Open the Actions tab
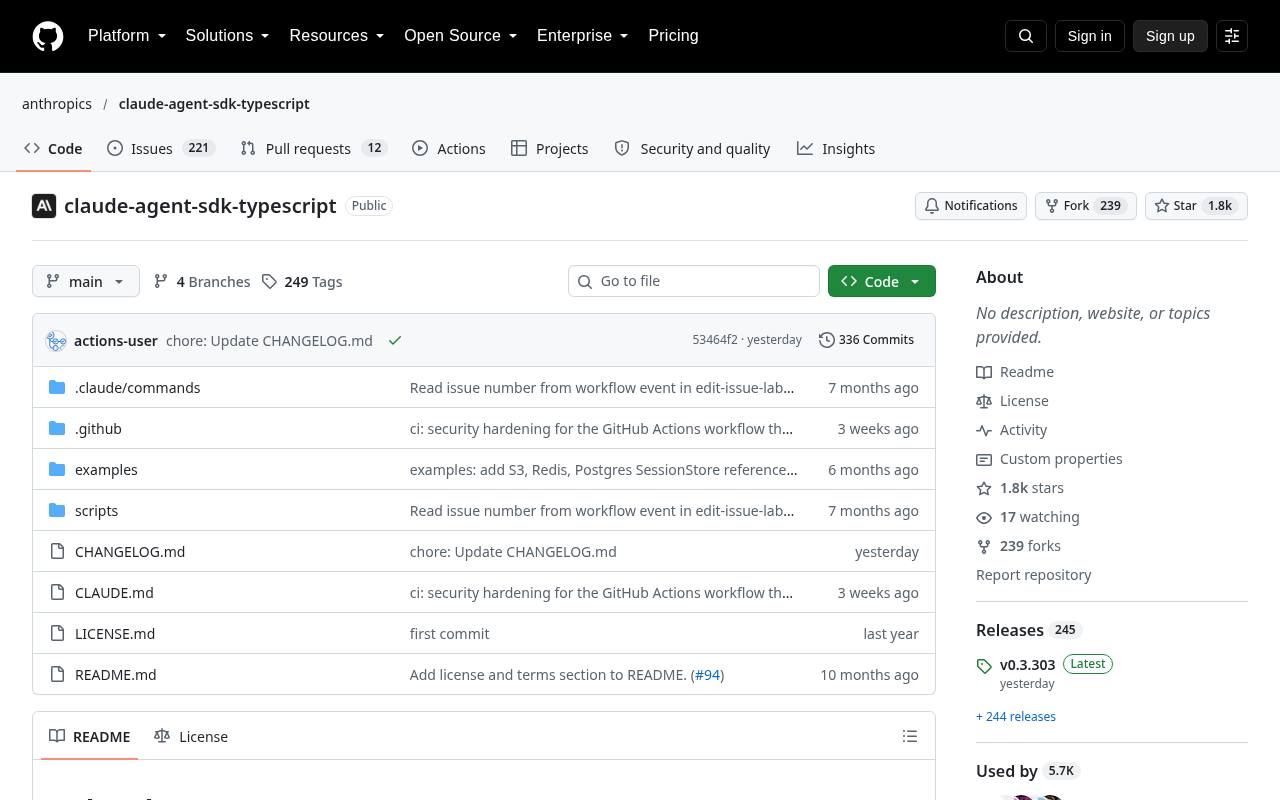The image size is (1280, 800). pyautogui.click(x=449, y=148)
